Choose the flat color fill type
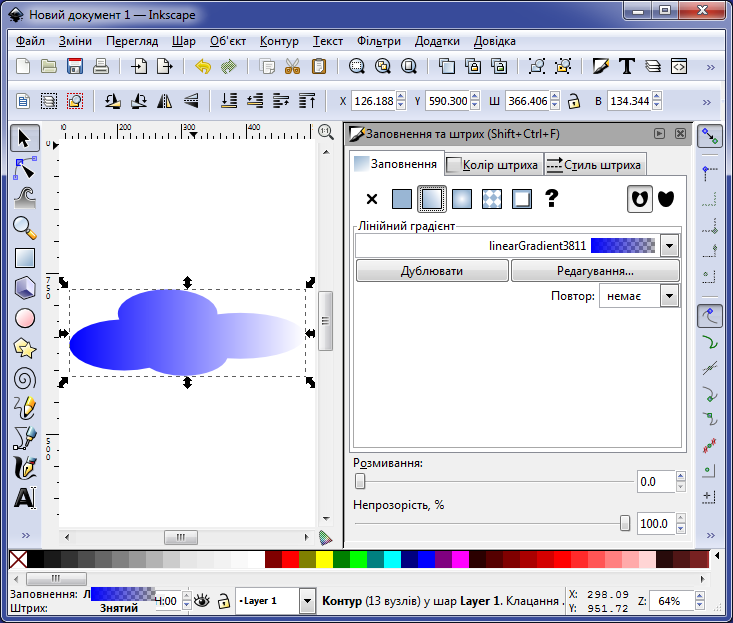 pyautogui.click(x=401, y=199)
